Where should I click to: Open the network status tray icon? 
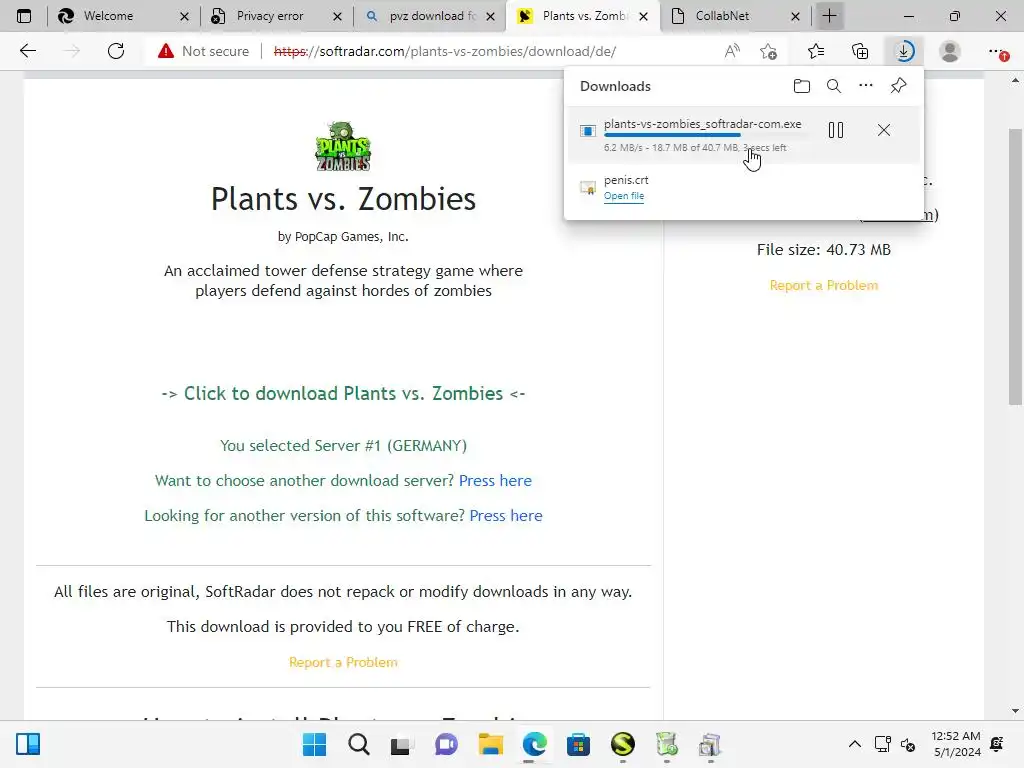(x=883, y=744)
